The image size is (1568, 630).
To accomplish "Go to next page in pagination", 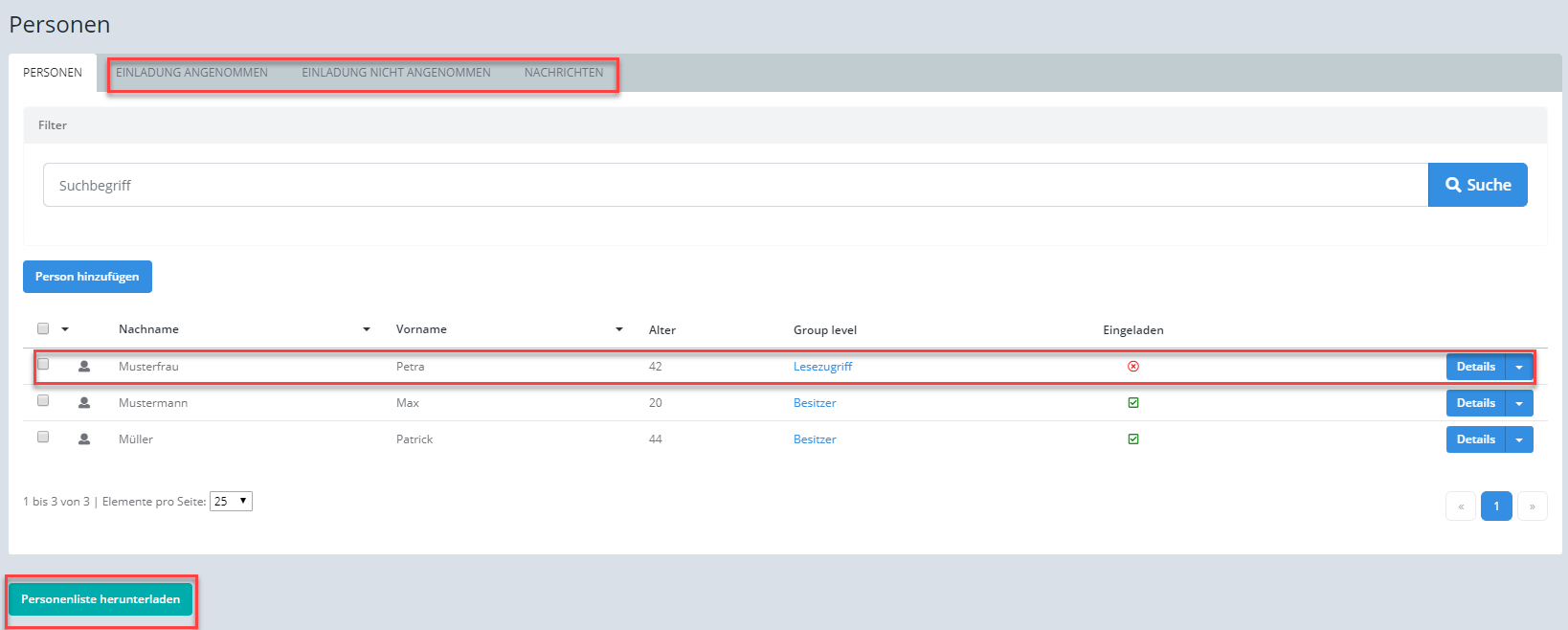I will tap(1533, 506).
